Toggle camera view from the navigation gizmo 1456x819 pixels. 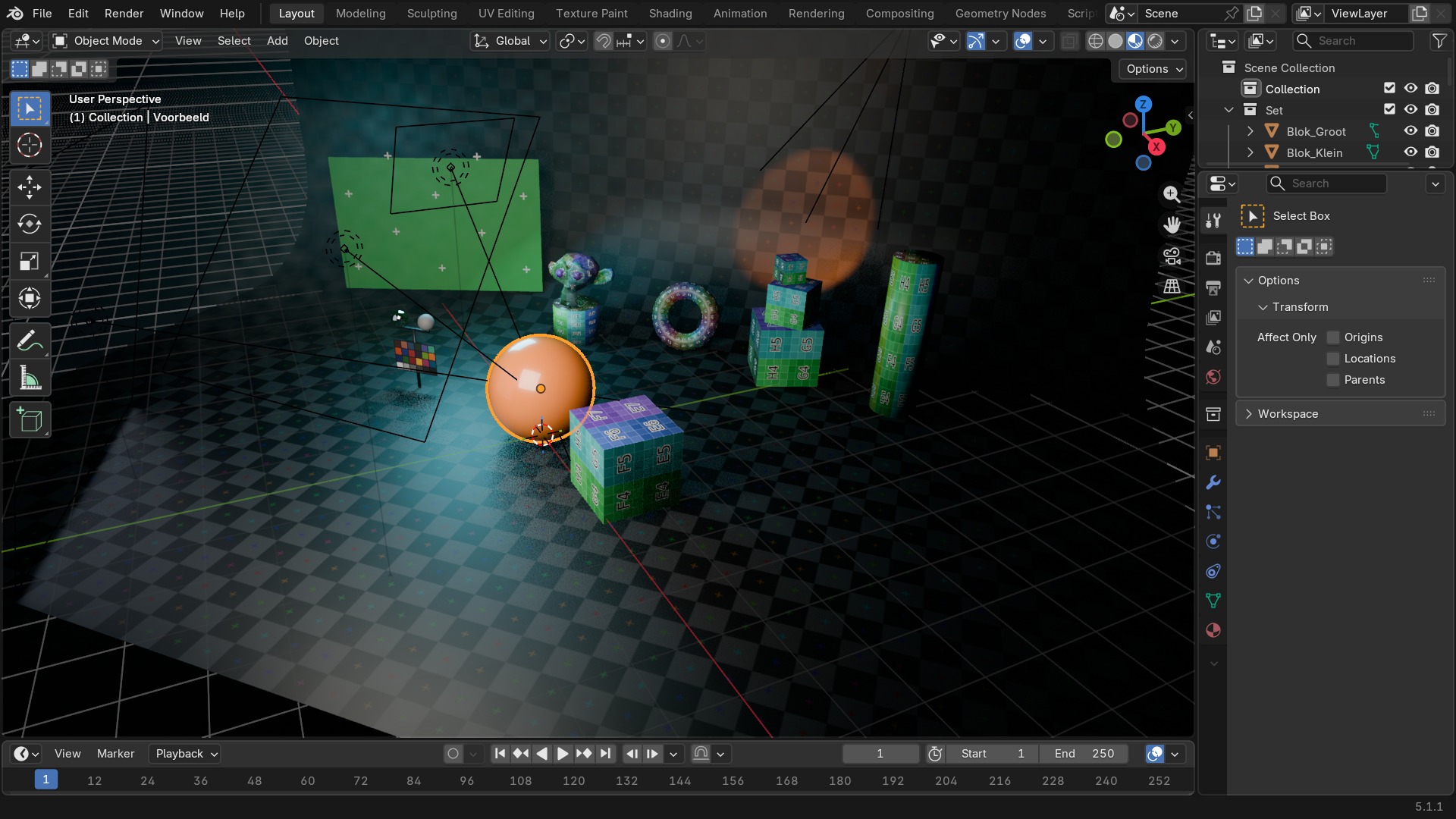pos(1172,256)
